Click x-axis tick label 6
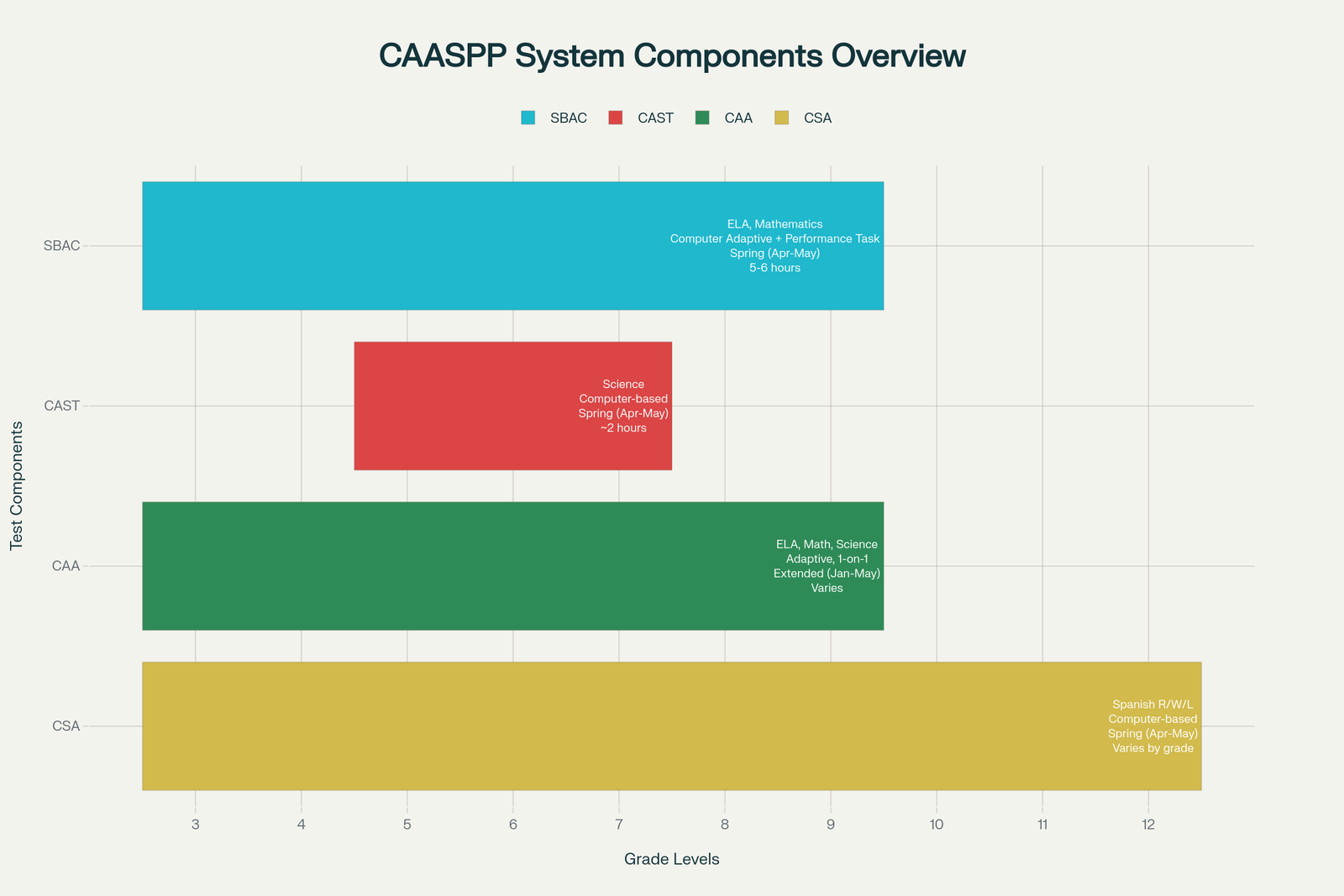 pos(513,825)
